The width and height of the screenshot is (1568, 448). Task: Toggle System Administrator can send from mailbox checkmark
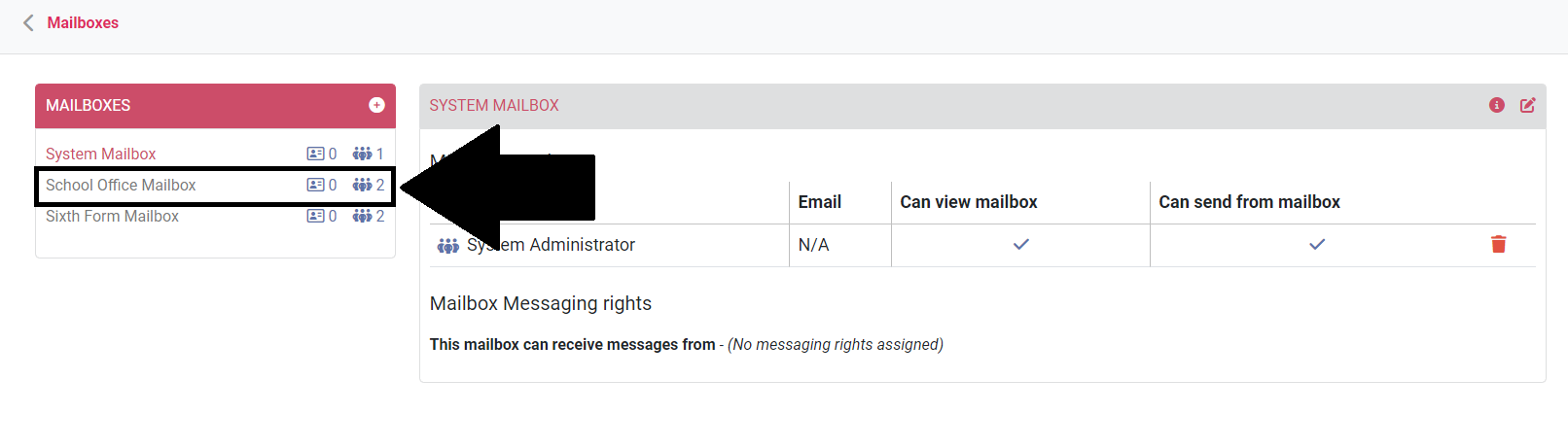click(x=1316, y=245)
